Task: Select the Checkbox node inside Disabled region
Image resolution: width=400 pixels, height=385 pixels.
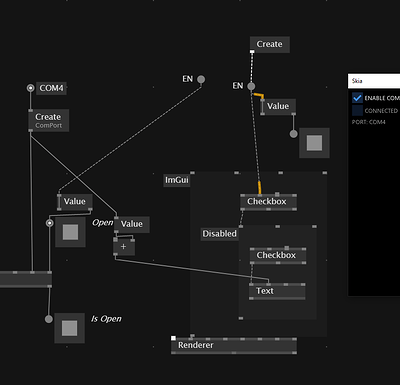Action: tap(278, 256)
